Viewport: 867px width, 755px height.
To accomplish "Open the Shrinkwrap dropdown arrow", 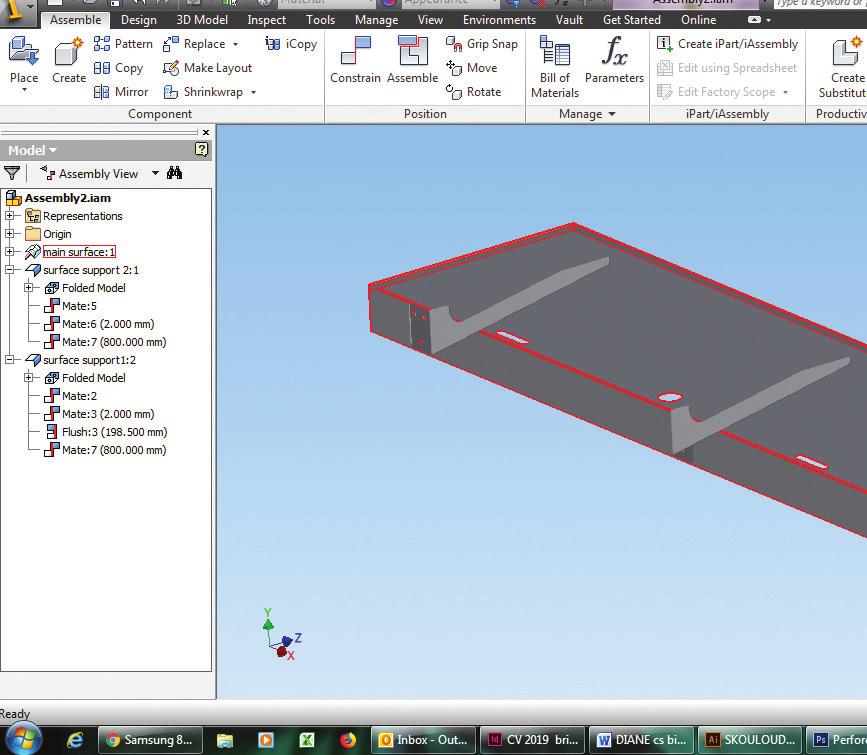I will pyautogui.click(x=253, y=92).
